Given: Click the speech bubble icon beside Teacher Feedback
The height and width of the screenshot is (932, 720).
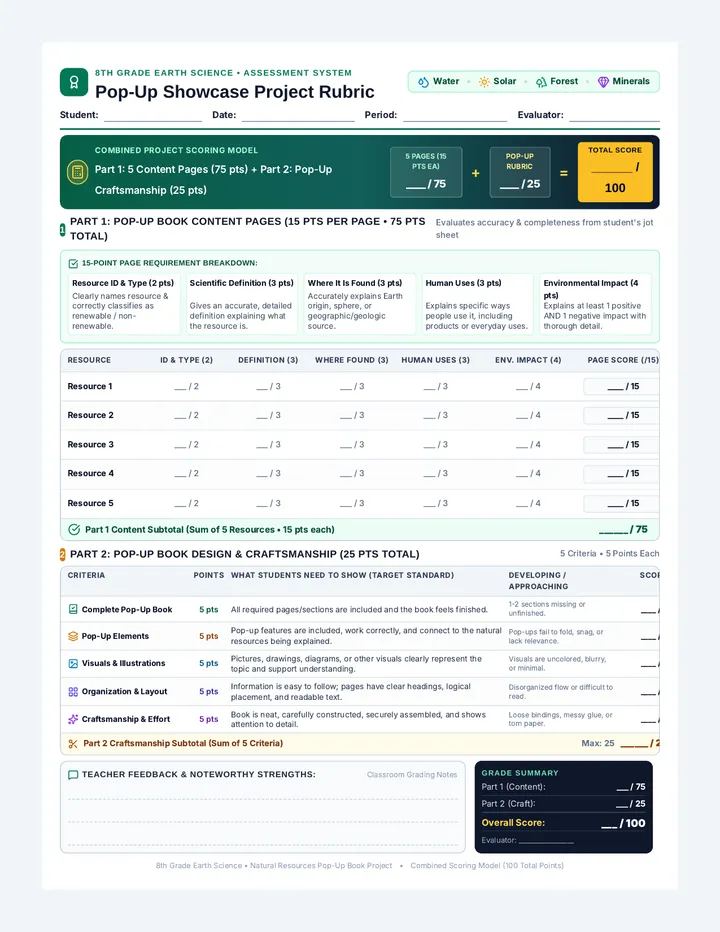Looking at the screenshot, I should click(73, 774).
